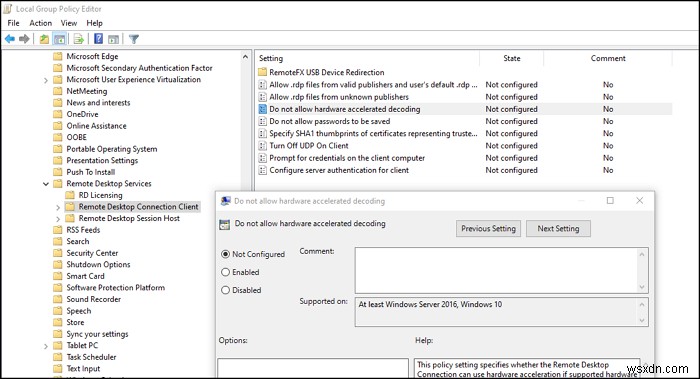Click the RemoteFX USB Device Redirection folder icon
Image resolution: width=700 pixels, height=379 pixels.
click(x=262, y=72)
